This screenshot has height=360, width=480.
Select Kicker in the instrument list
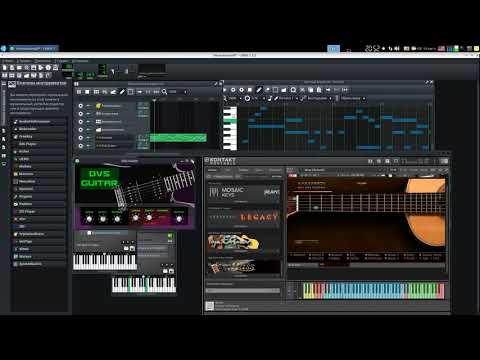pyautogui.click(x=39, y=151)
